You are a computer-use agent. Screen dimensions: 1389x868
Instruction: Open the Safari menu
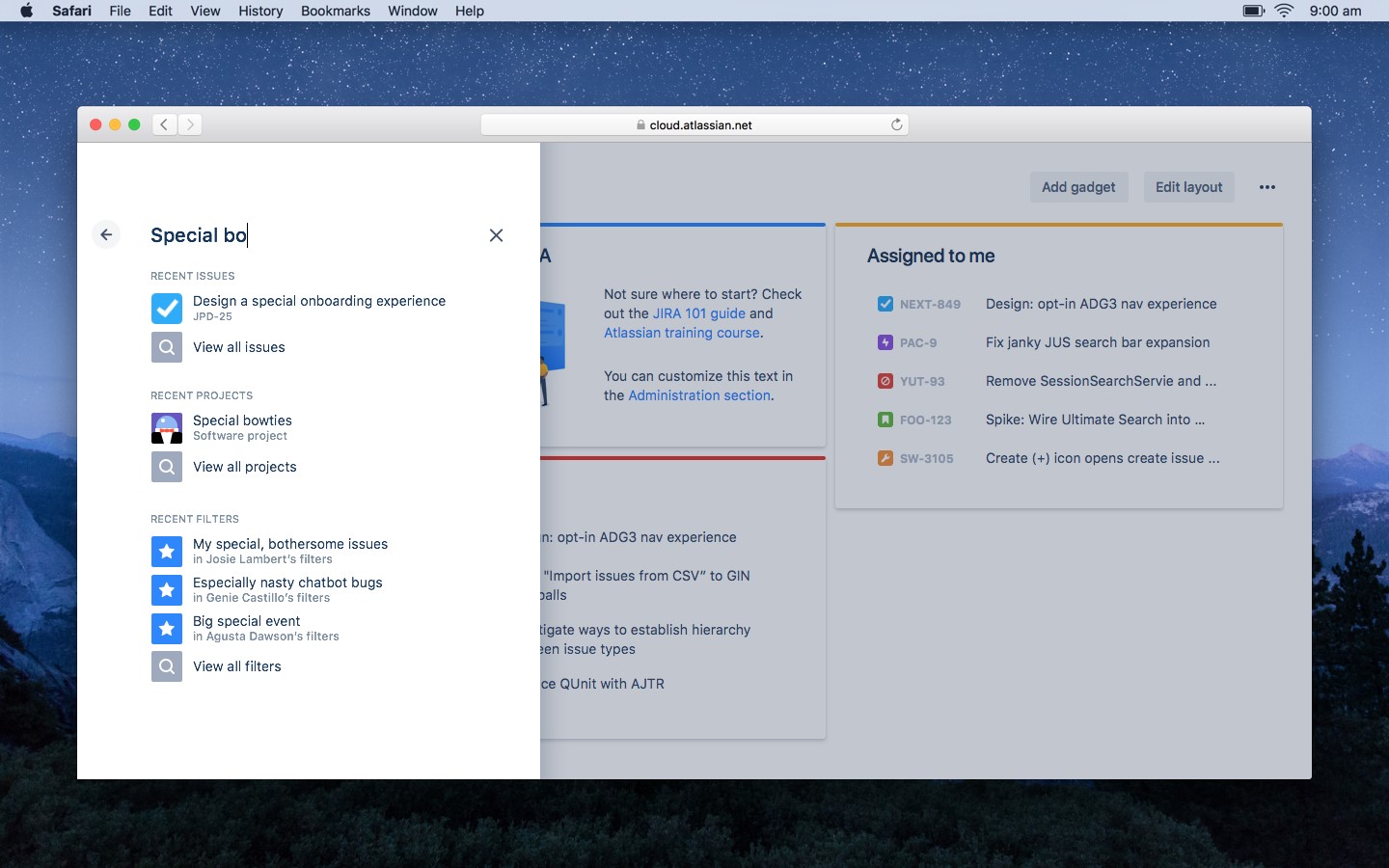(71, 11)
